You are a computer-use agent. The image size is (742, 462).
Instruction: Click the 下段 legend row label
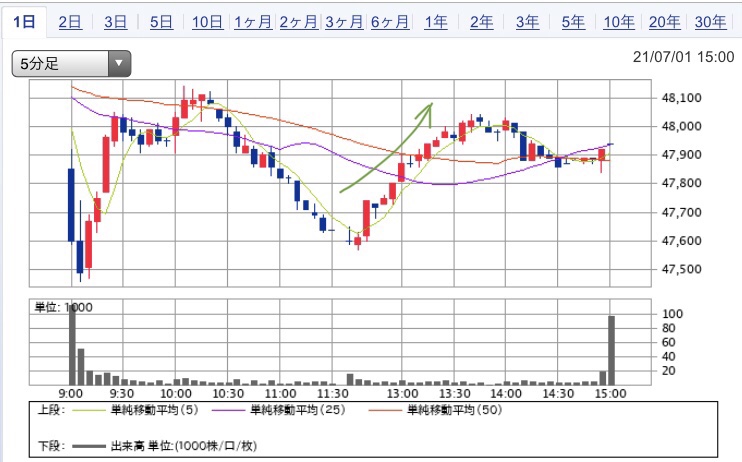coord(51,446)
